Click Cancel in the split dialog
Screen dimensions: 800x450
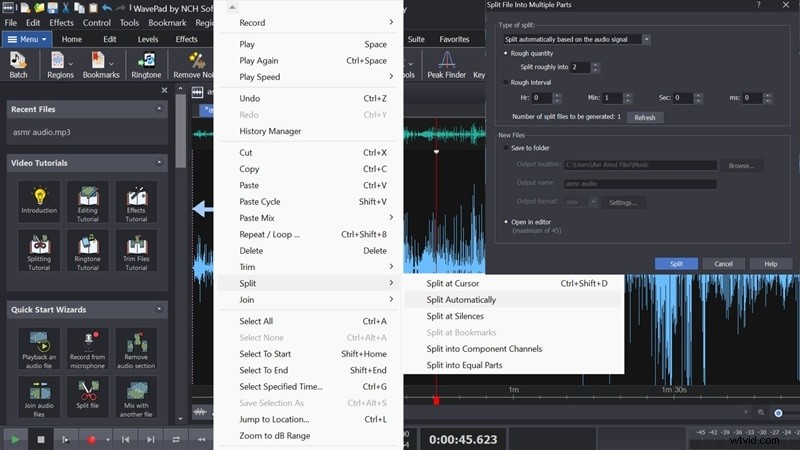723,264
